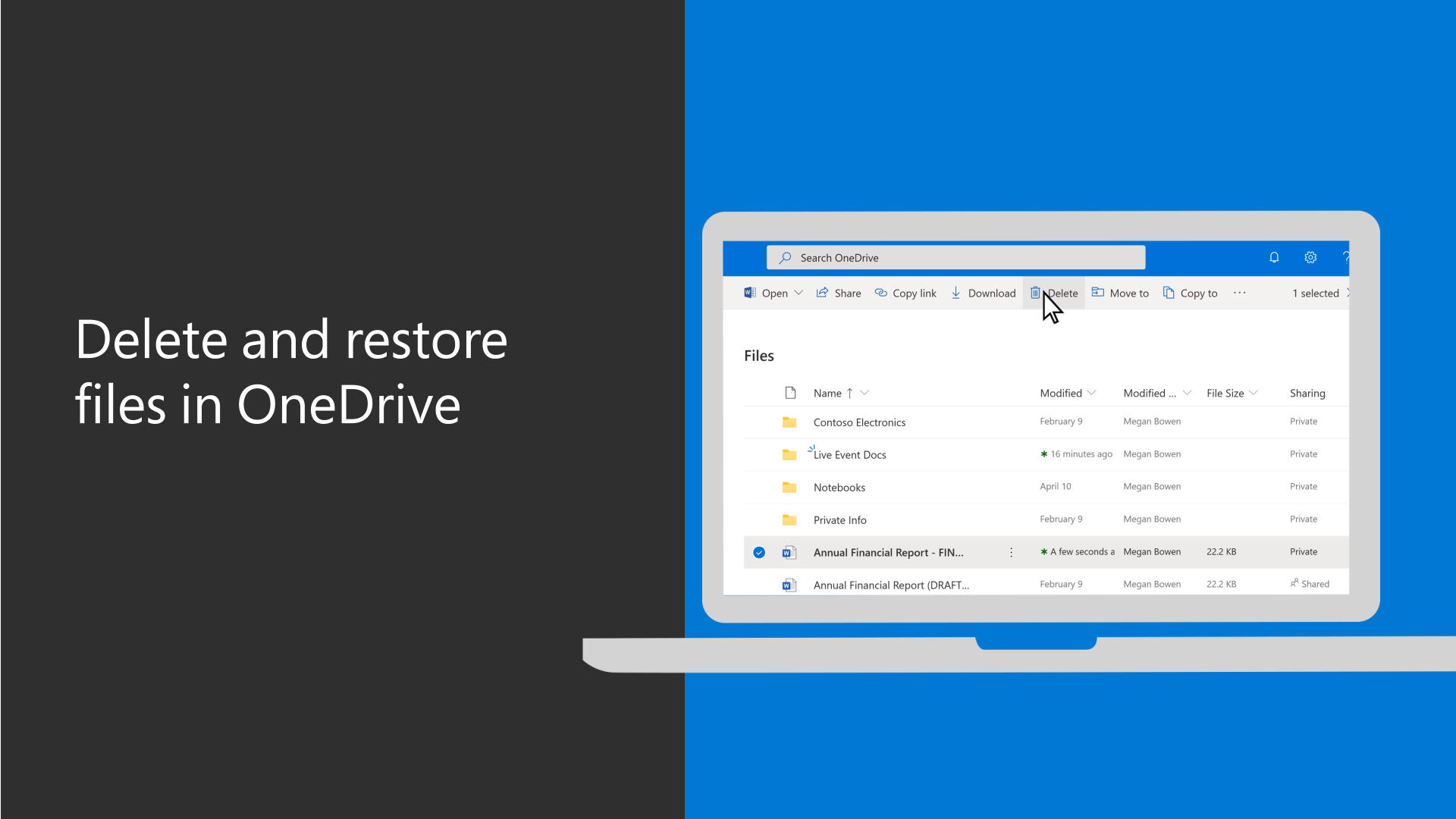The image size is (1456, 819).
Task: Click the file context menu for Annual Financial Report FIN
Action: click(1010, 551)
